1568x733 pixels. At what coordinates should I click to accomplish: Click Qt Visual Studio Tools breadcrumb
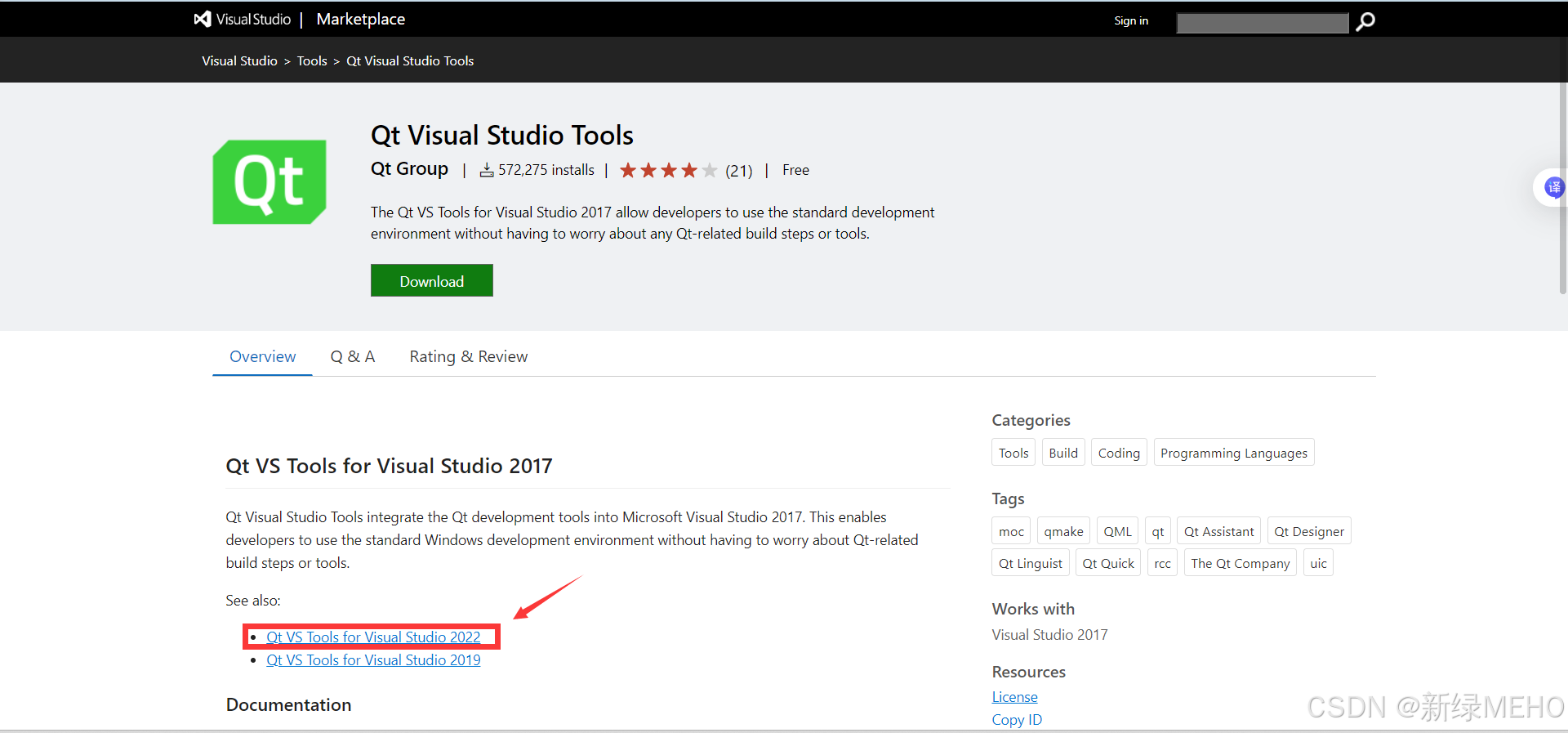(410, 60)
